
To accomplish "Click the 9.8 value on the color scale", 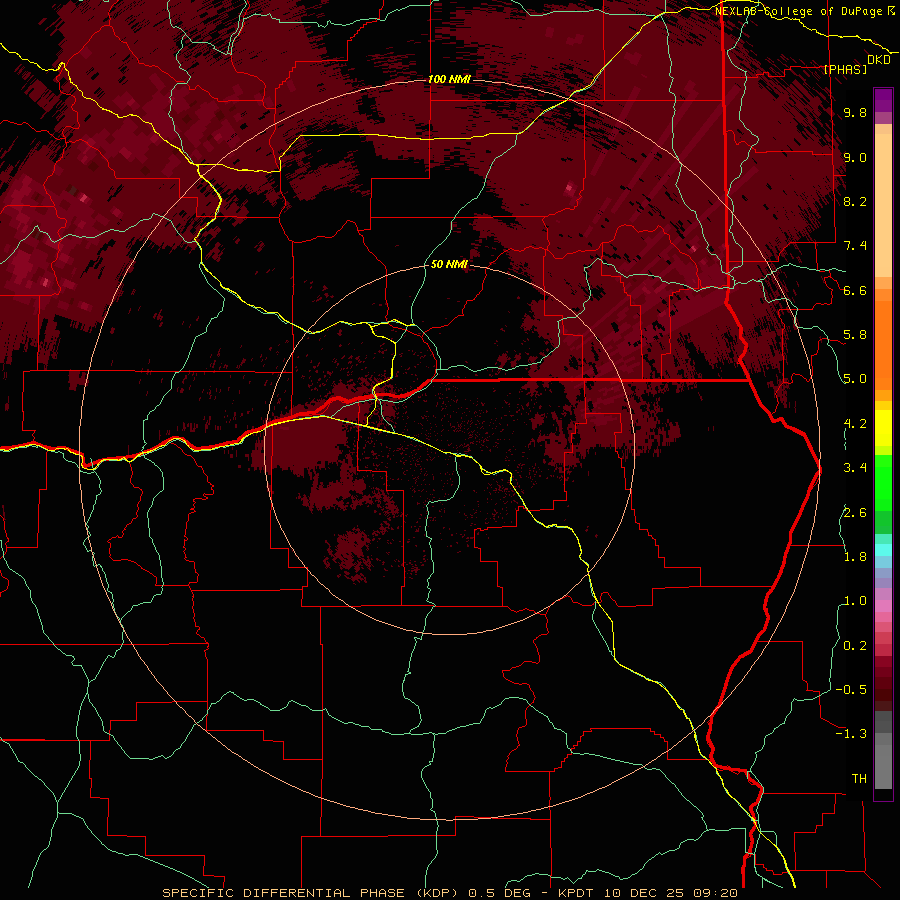I will click(855, 113).
